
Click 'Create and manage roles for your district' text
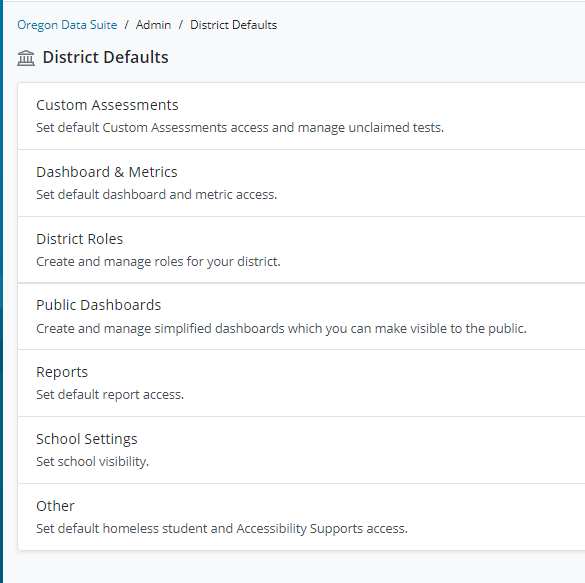(158, 261)
